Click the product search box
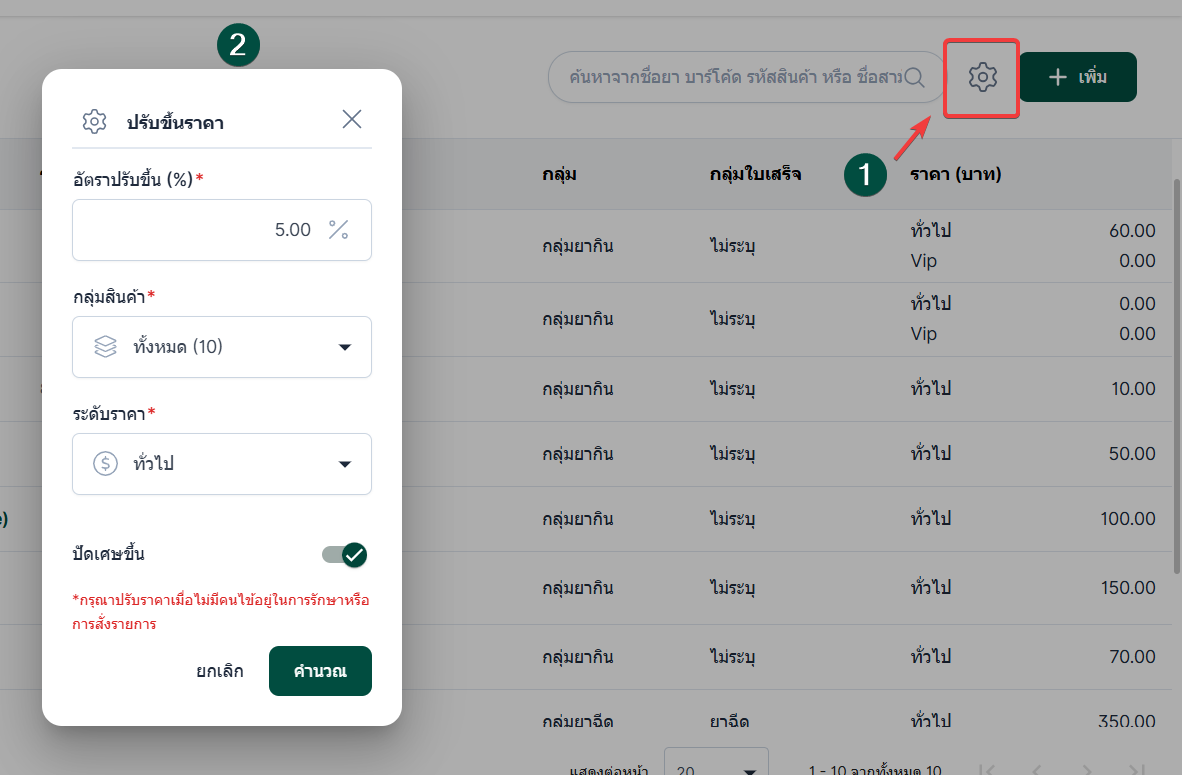Image resolution: width=1182 pixels, height=775 pixels. point(735,77)
